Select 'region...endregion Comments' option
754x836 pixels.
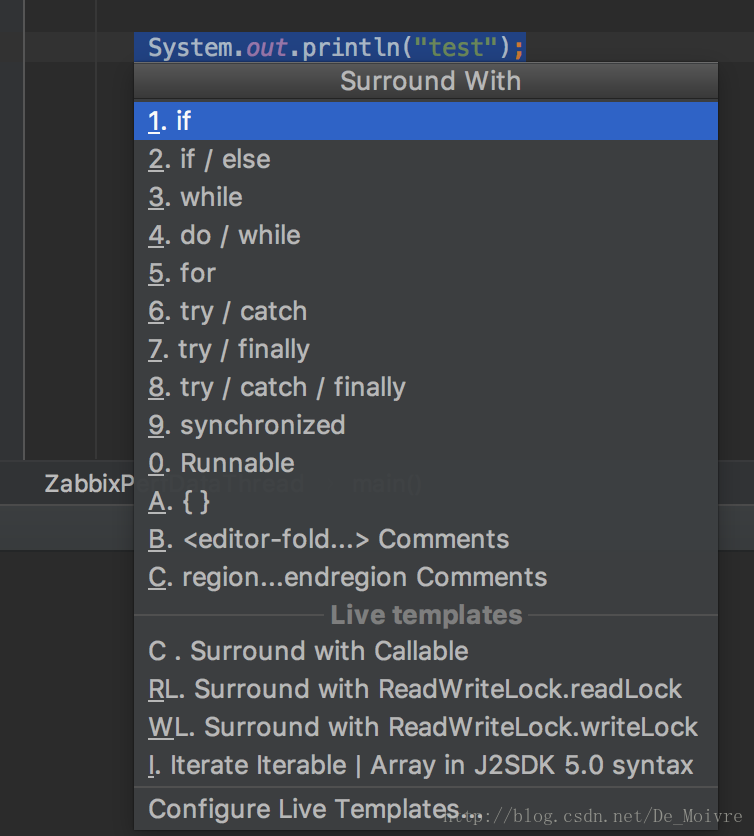(426, 577)
